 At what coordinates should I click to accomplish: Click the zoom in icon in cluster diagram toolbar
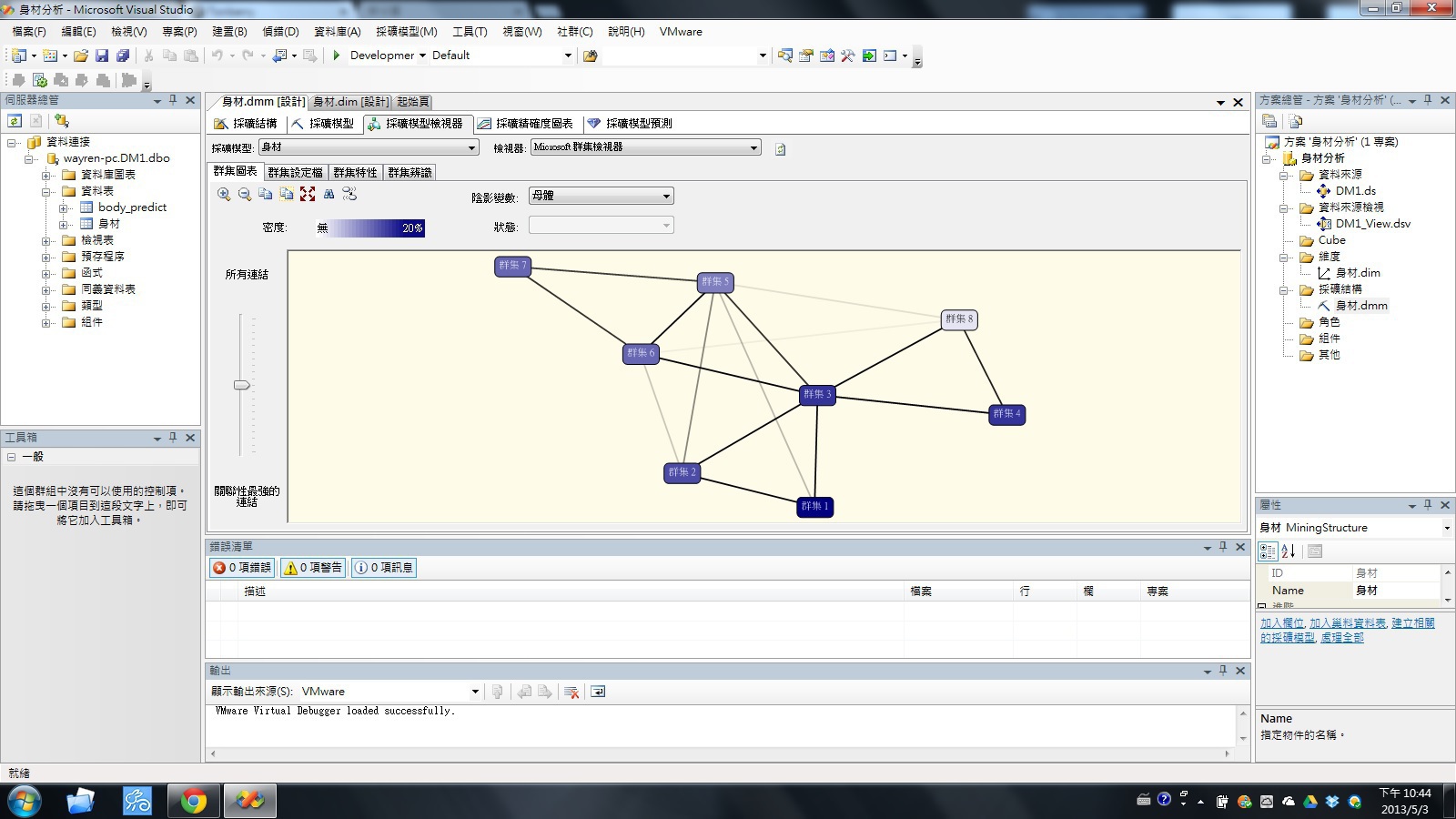click(x=224, y=194)
